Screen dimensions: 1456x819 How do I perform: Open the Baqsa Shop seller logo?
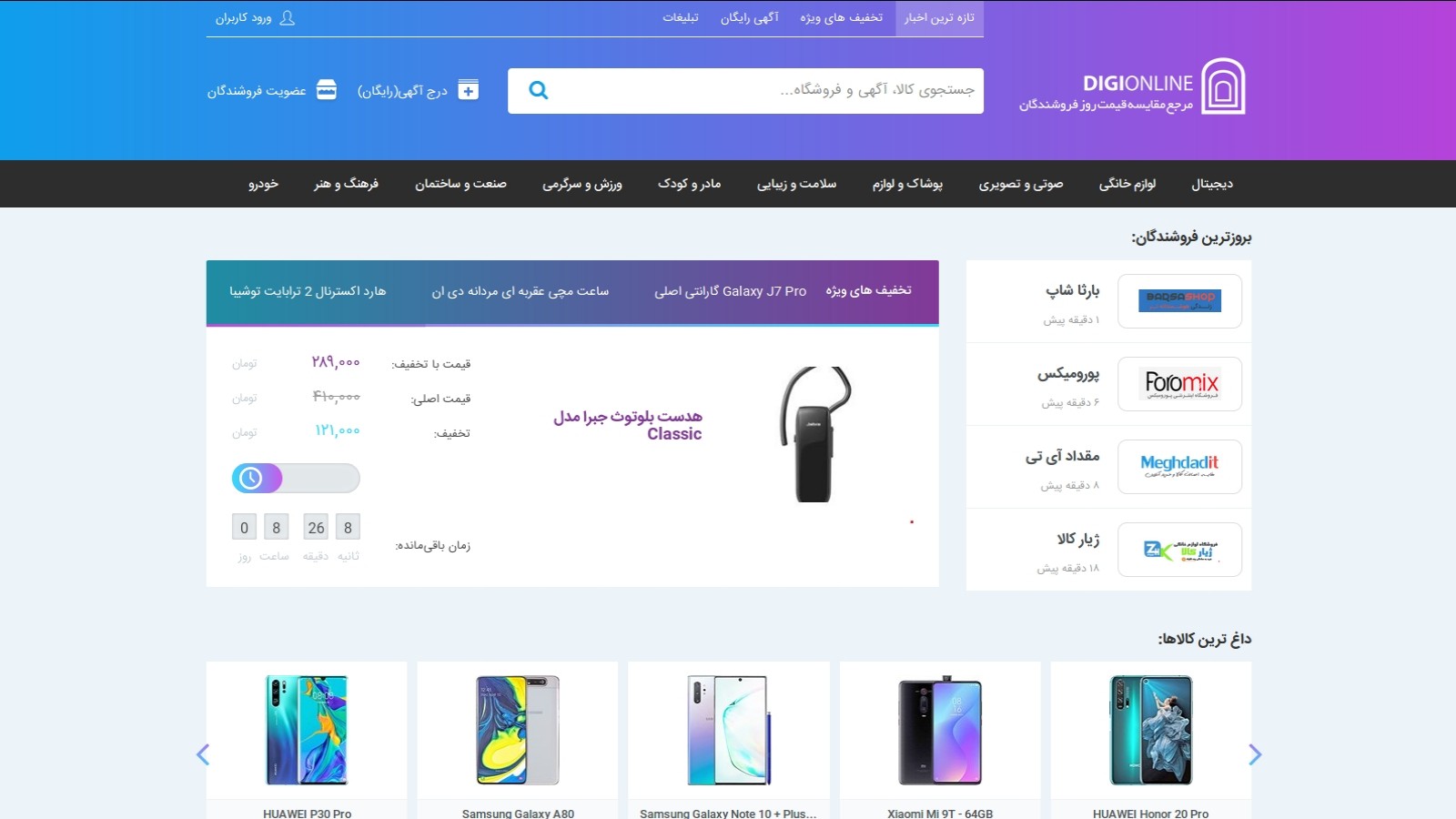1180,301
